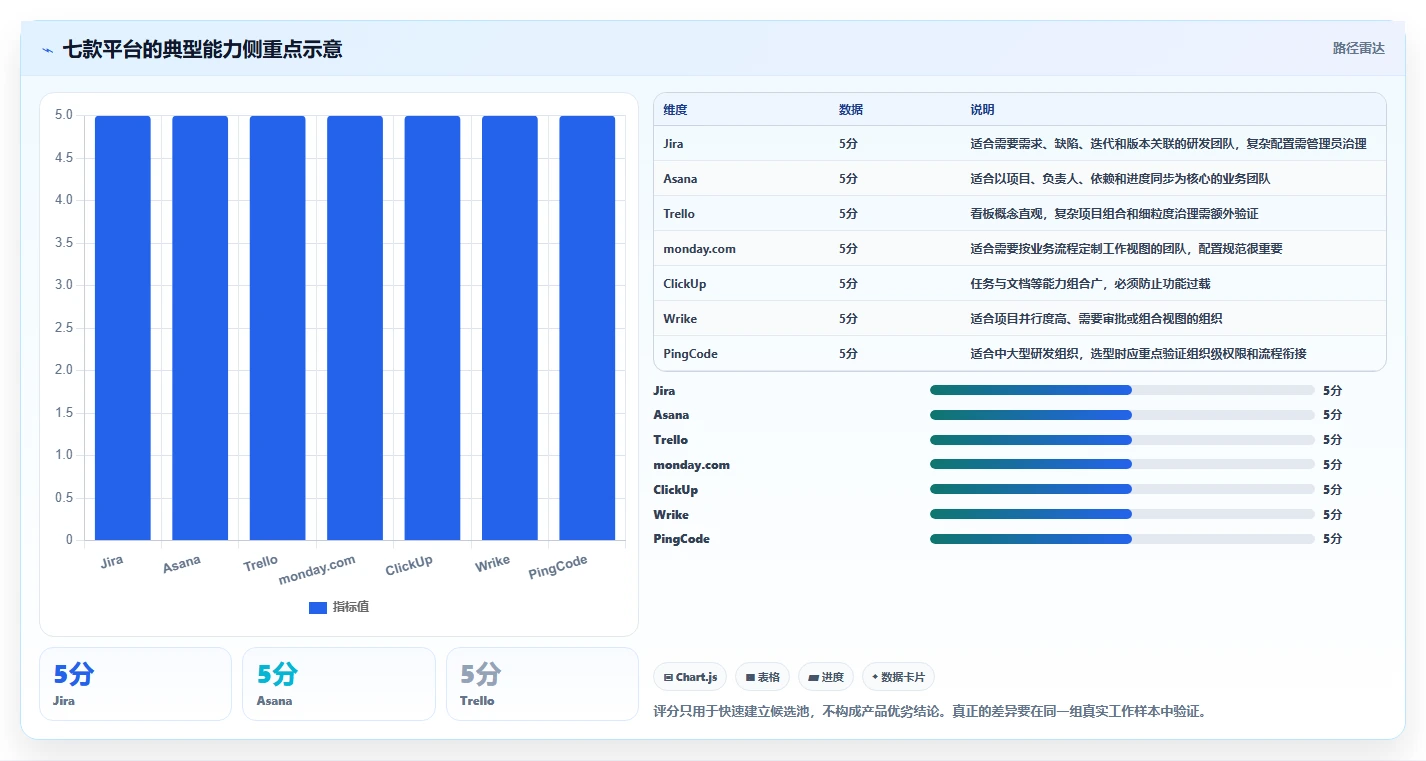This screenshot has height=761, width=1426.
Task: Click the PingCode bar in the chart
Action: tap(587, 328)
